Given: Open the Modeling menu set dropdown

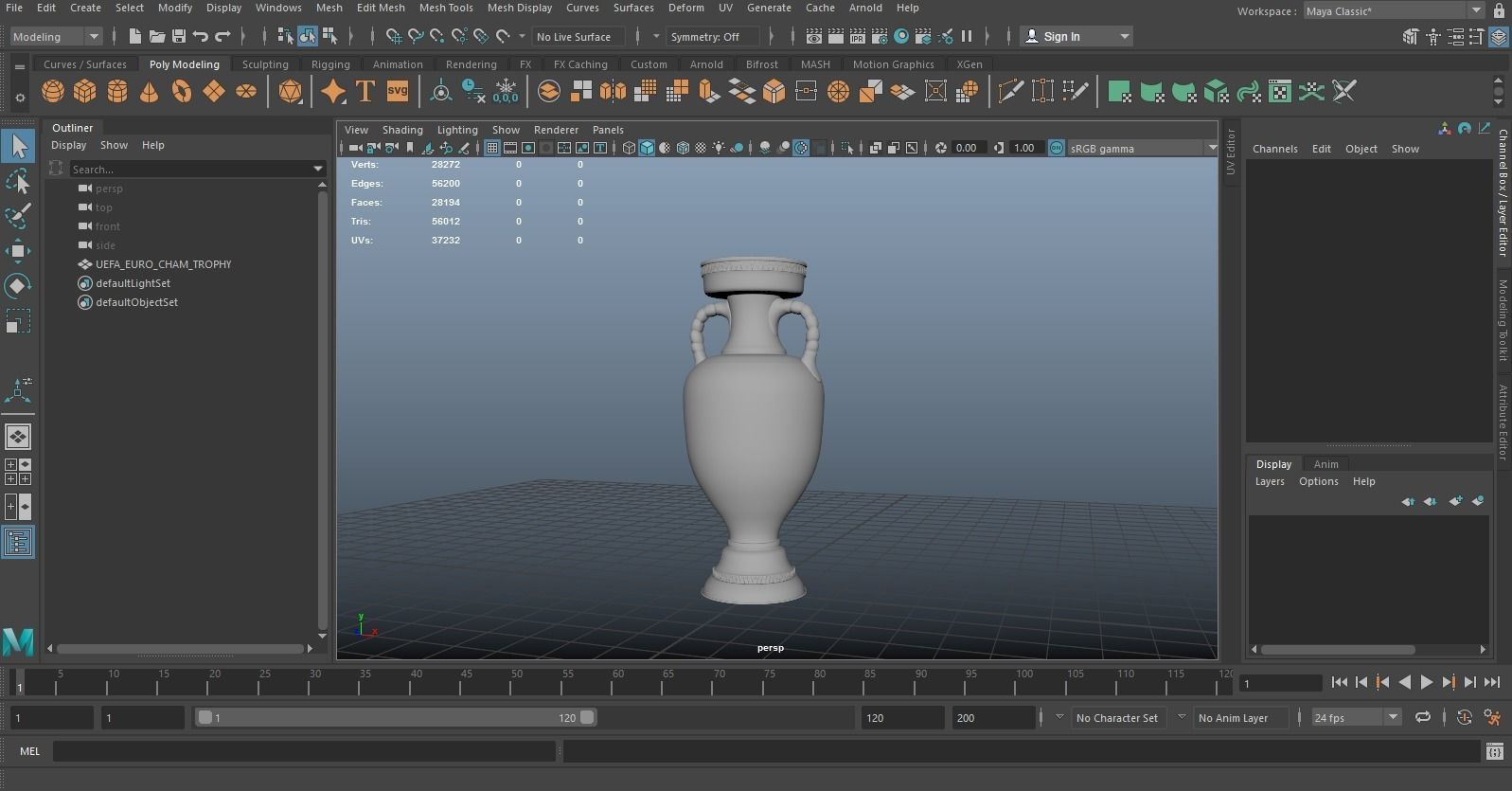Looking at the screenshot, I should pyautogui.click(x=56, y=36).
